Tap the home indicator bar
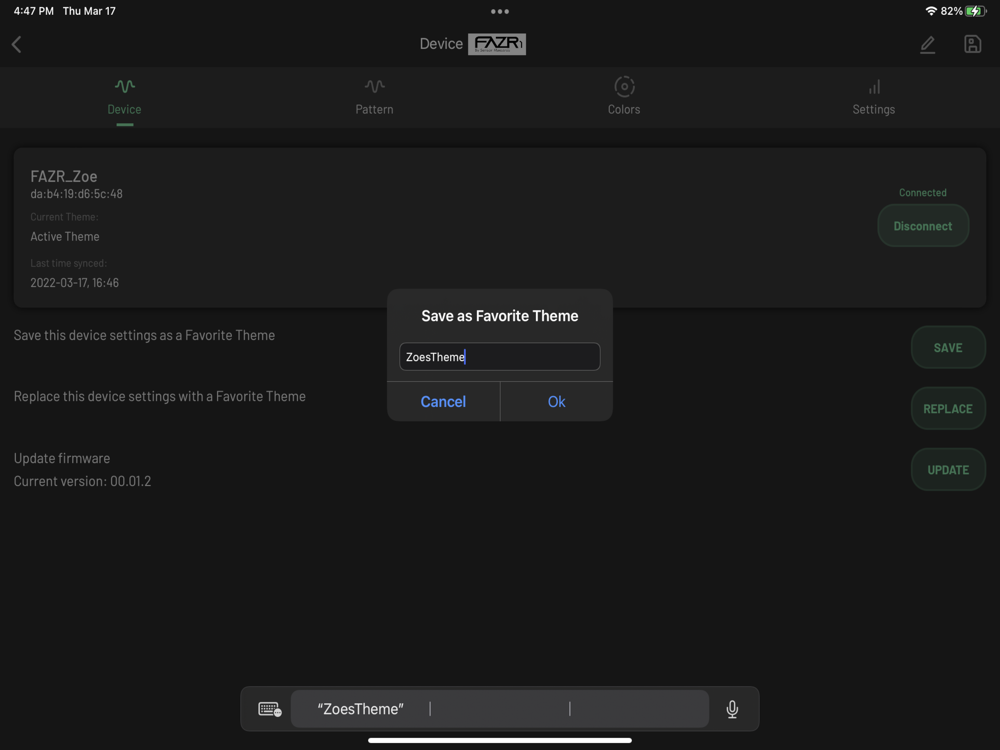This screenshot has width=1000, height=750. (x=500, y=740)
